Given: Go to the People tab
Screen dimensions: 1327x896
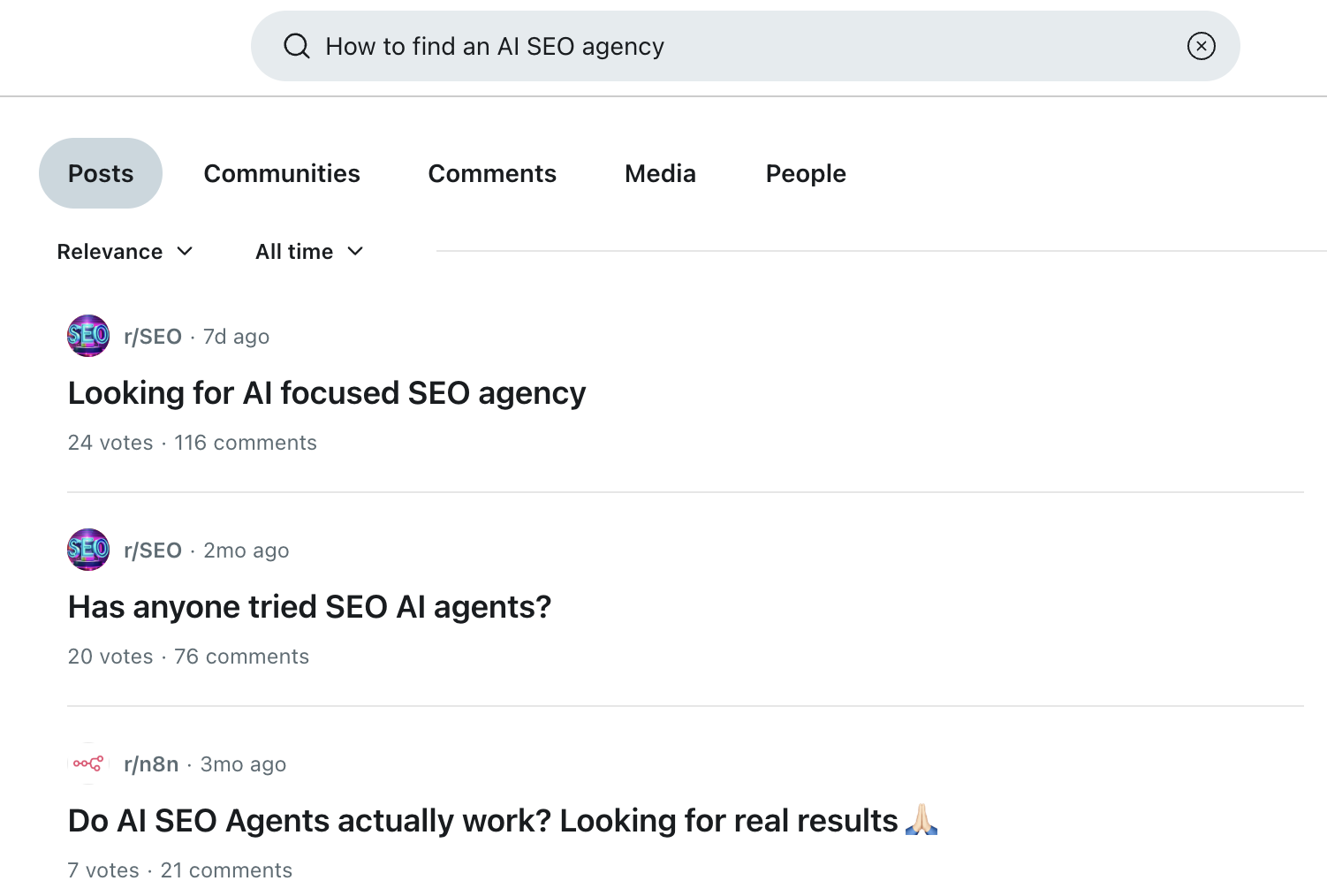Looking at the screenshot, I should pyautogui.click(x=806, y=173).
